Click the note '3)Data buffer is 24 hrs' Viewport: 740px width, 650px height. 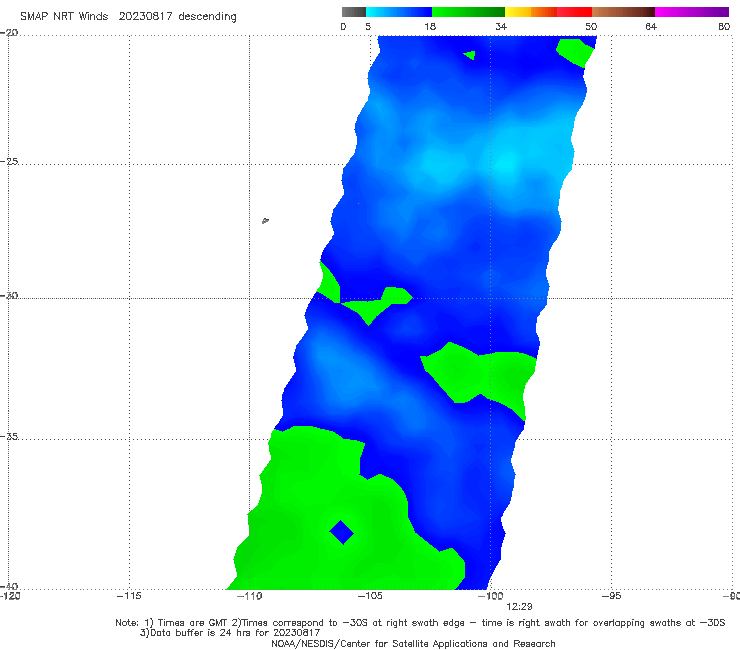coord(230,633)
